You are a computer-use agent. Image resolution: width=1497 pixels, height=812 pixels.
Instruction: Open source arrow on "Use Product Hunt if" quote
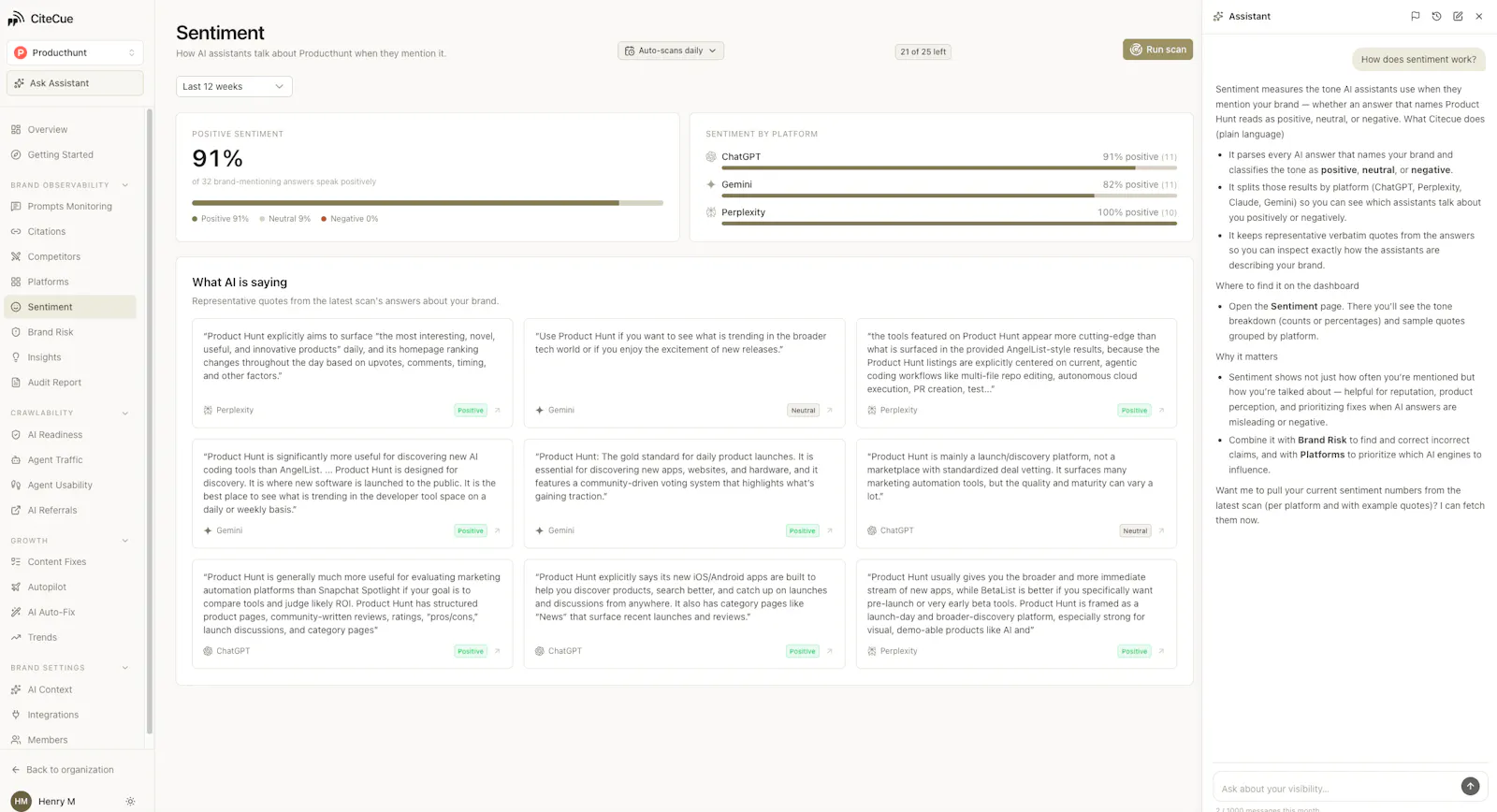pos(830,411)
